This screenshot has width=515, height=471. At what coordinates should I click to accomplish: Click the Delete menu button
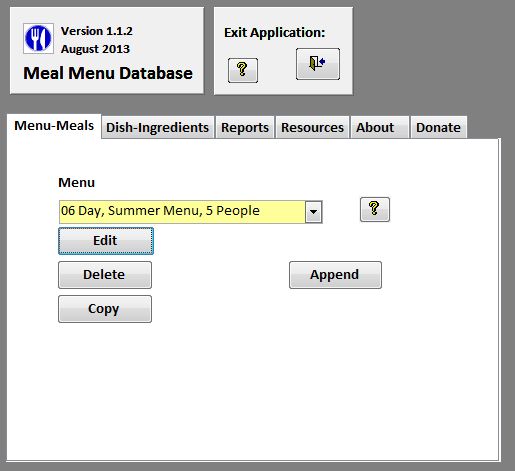pyautogui.click(x=105, y=275)
